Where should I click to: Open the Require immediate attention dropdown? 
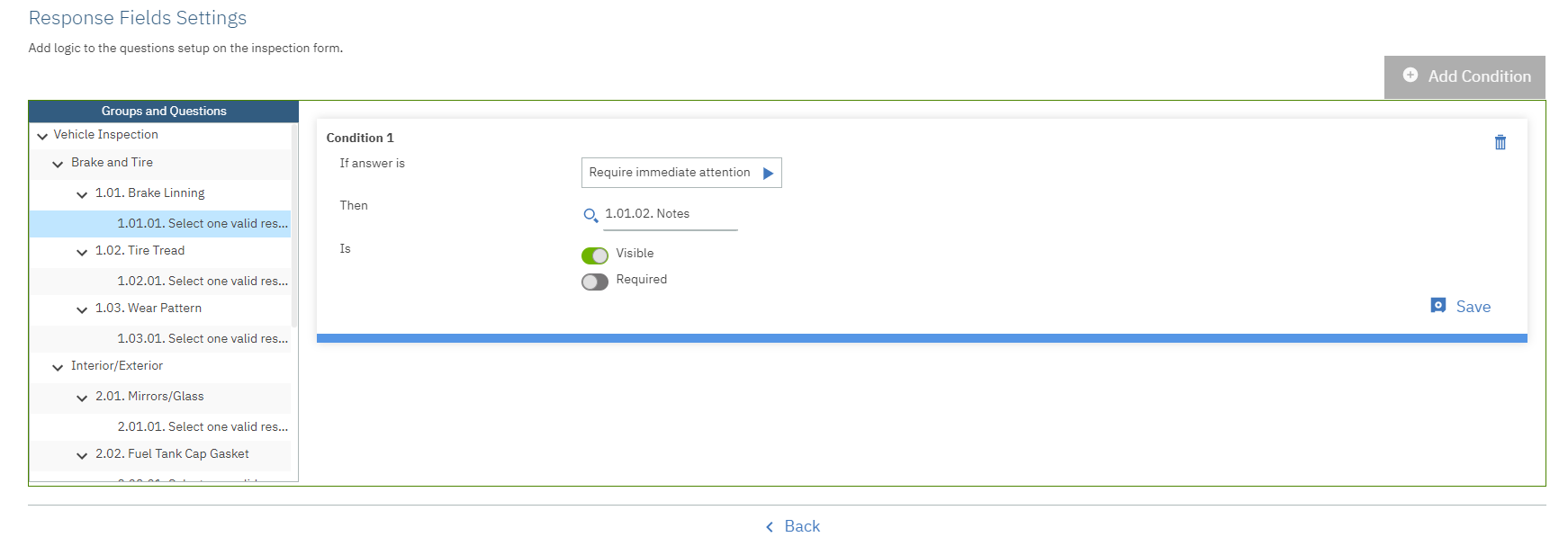click(681, 173)
